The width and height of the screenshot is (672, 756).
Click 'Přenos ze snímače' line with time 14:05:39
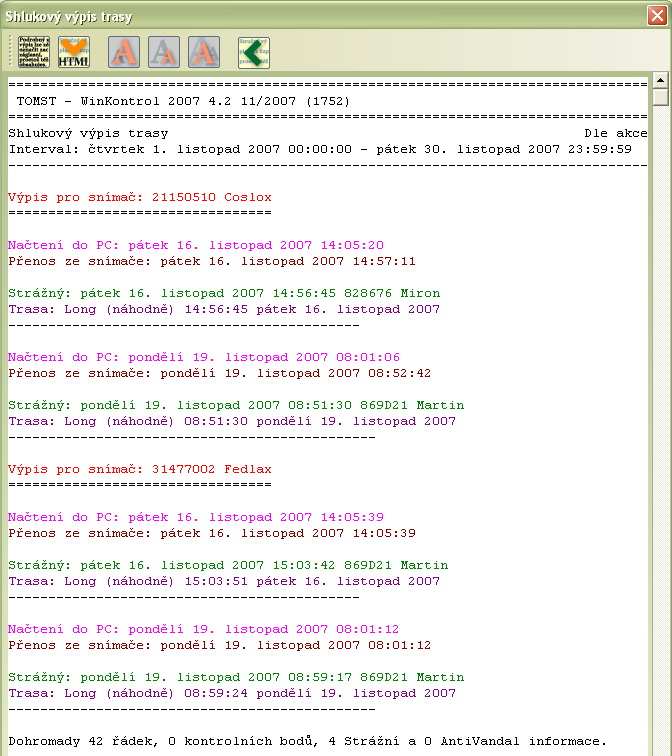coord(212,533)
